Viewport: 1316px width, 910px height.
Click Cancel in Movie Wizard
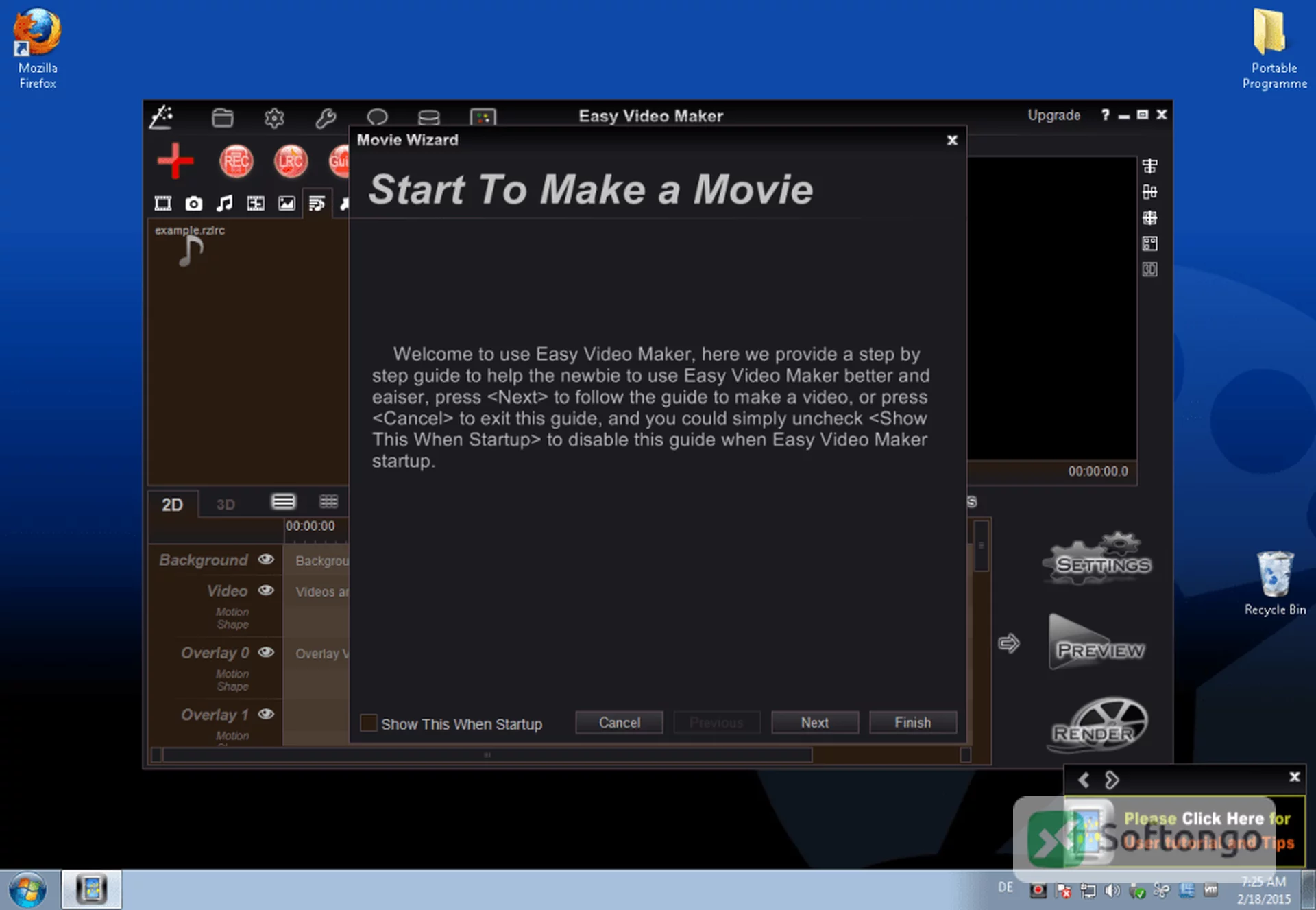coord(620,723)
